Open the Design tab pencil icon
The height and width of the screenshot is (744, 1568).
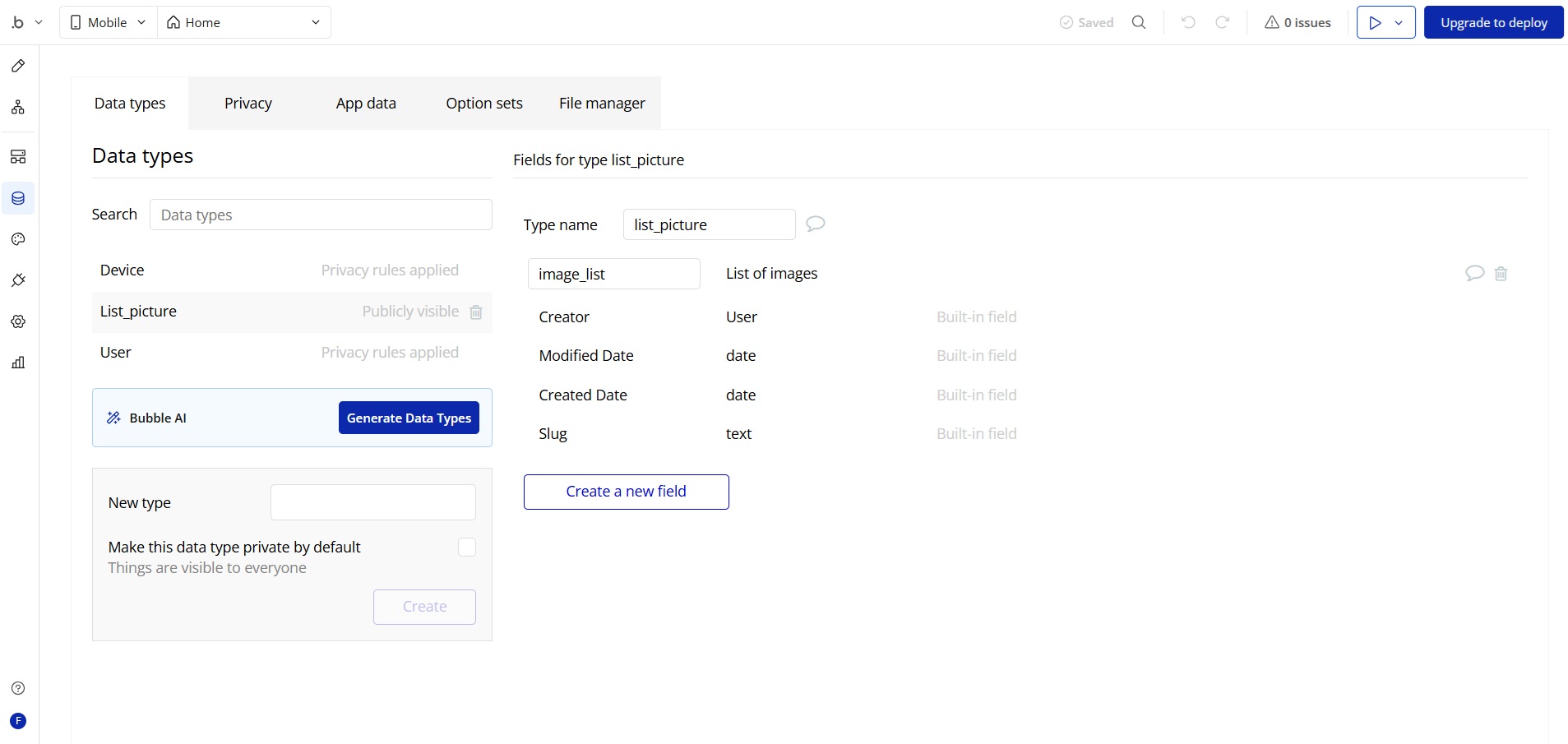[x=18, y=66]
